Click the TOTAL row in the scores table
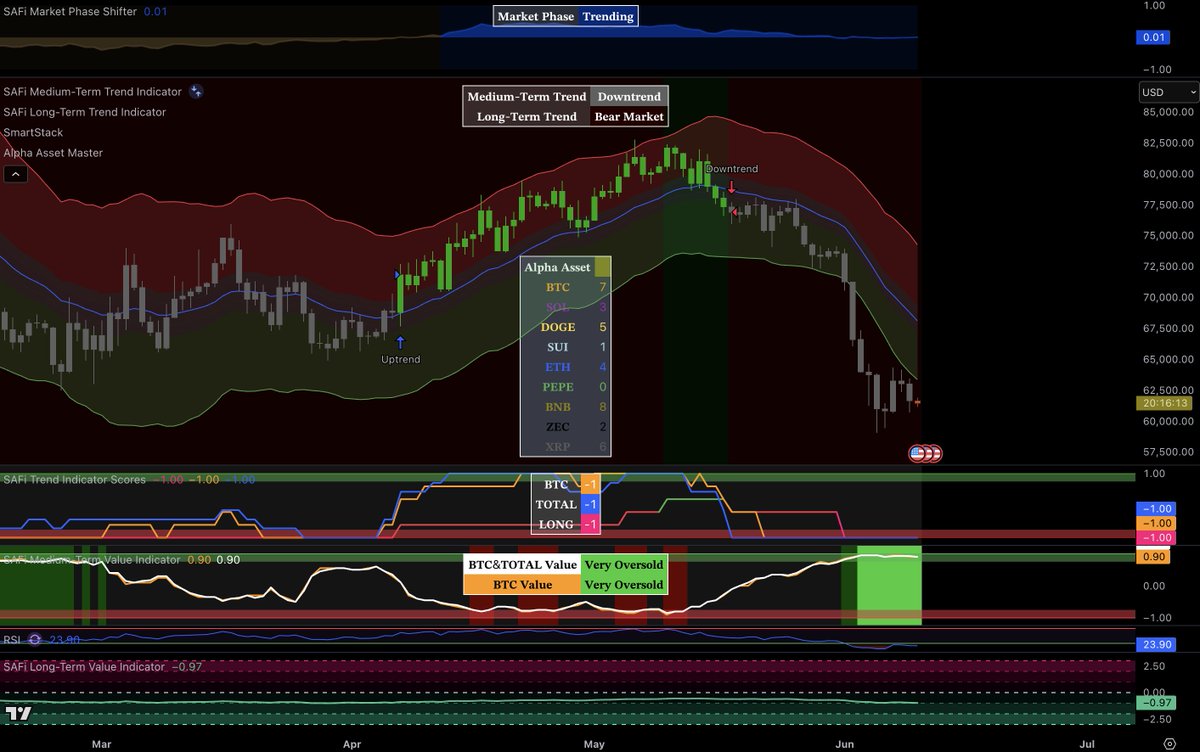The height and width of the screenshot is (752, 1200). pyautogui.click(x=566, y=505)
